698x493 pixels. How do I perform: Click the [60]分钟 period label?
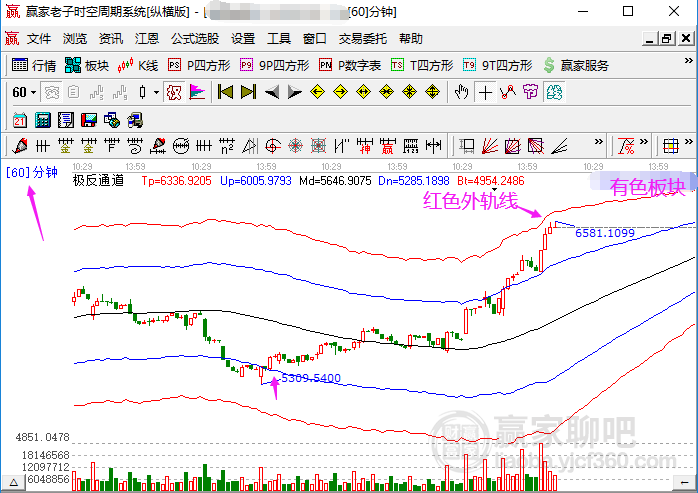(32, 172)
